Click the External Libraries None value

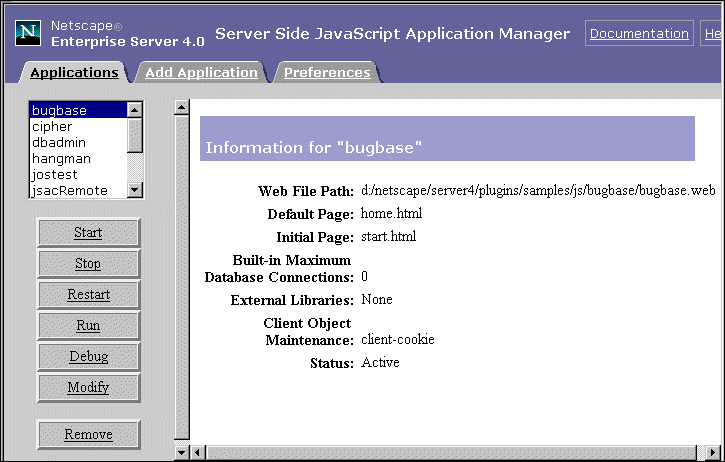[377, 300]
